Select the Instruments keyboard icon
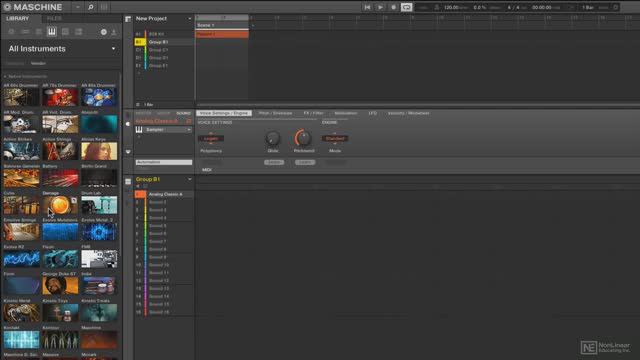 coord(51,31)
